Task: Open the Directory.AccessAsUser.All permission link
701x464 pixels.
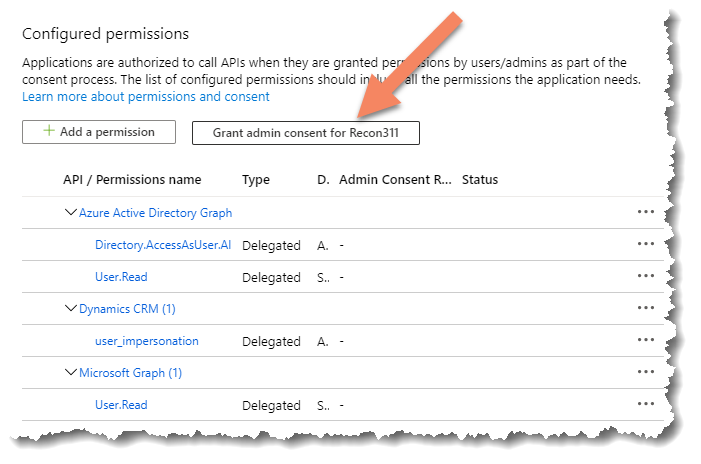Action: [x=163, y=244]
